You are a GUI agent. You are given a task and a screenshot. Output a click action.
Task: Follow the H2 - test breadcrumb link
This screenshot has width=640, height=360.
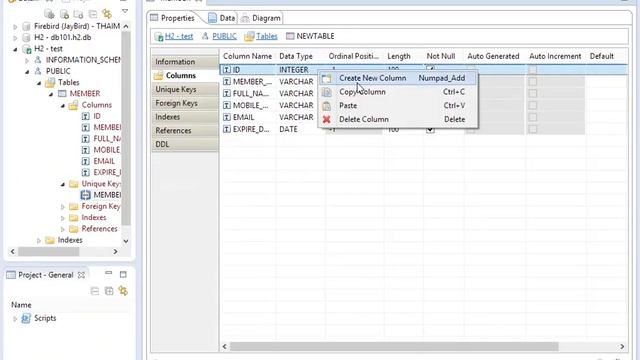[x=179, y=36]
